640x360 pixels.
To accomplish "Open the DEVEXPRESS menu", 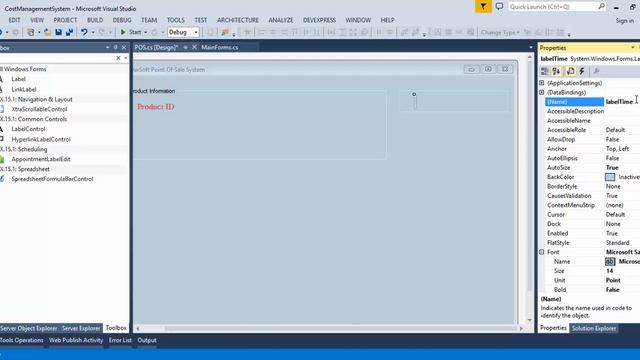I will 319,20.
